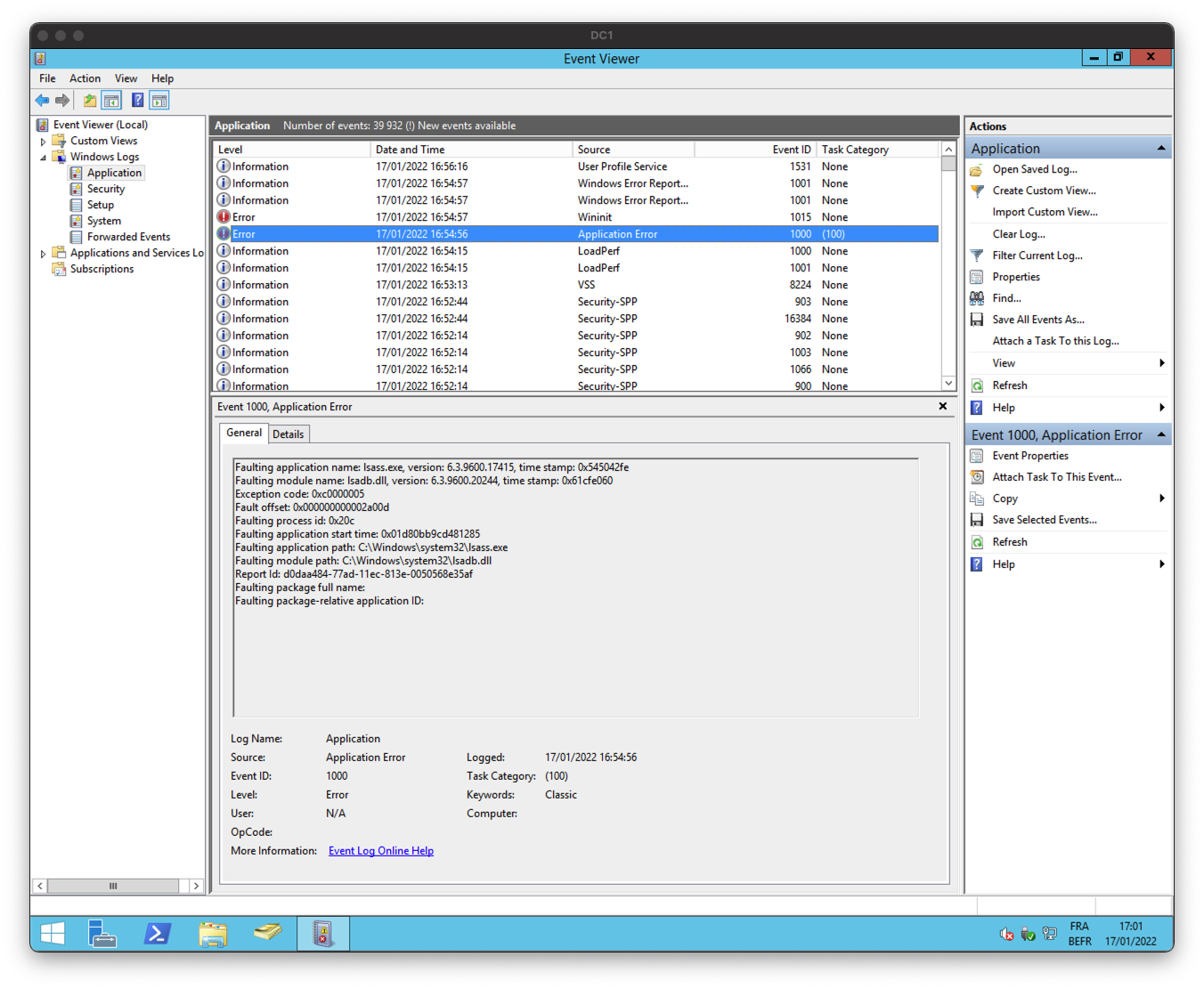Select the System log in tree
Viewport: 1204px width, 989px height.
104,221
